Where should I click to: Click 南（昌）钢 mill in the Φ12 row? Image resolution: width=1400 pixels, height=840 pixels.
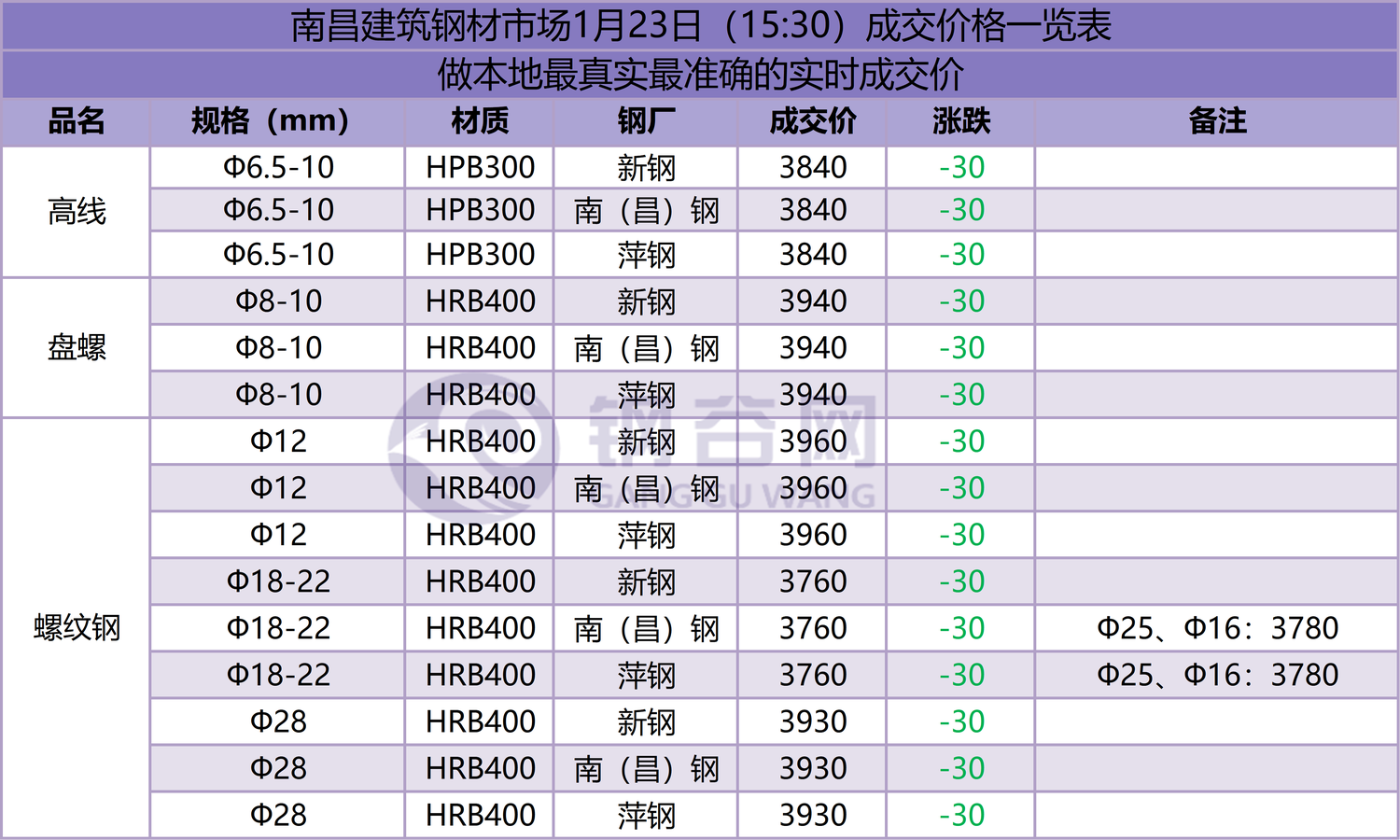pos(646,488)
